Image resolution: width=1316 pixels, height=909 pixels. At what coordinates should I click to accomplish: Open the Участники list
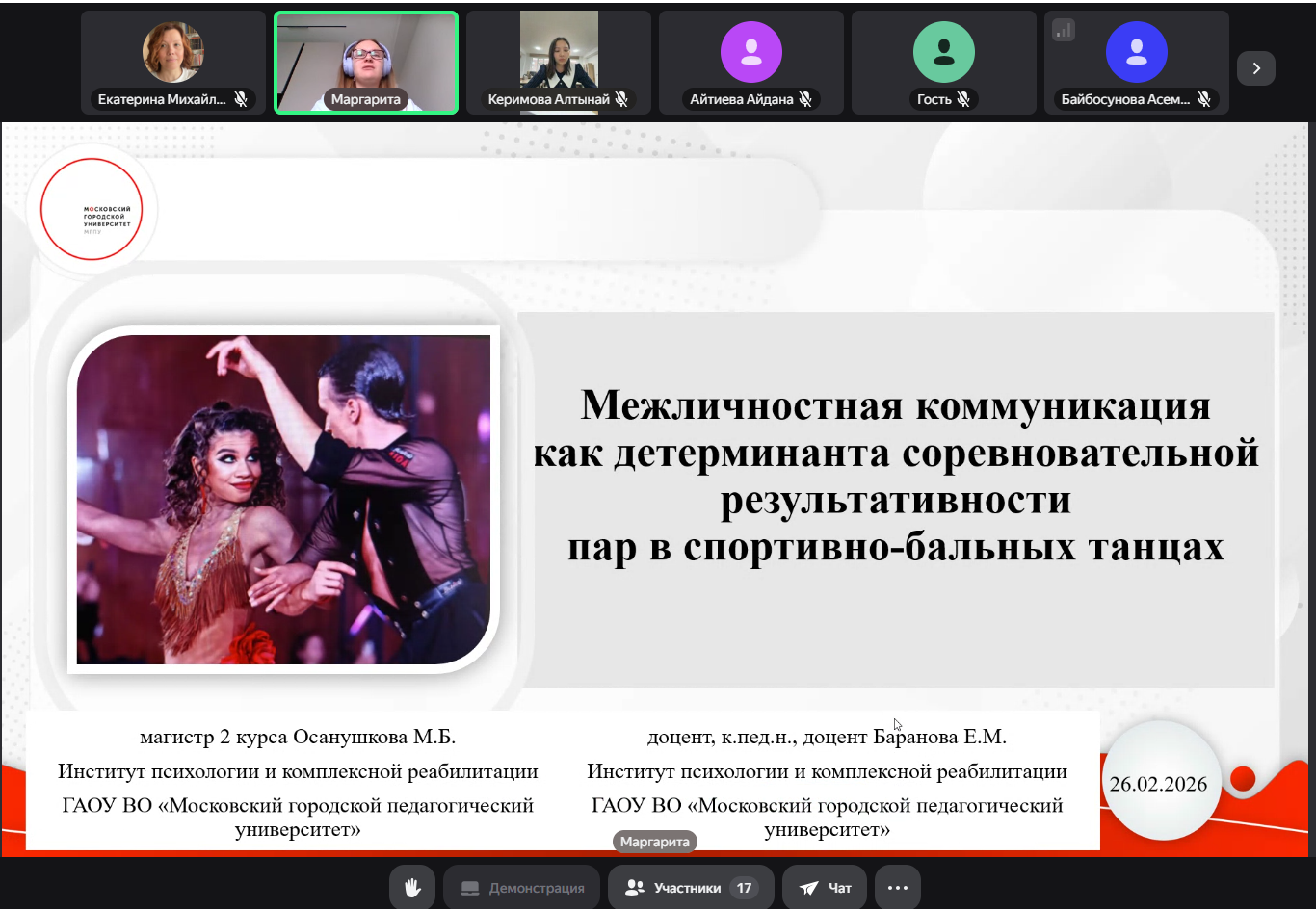690,888
